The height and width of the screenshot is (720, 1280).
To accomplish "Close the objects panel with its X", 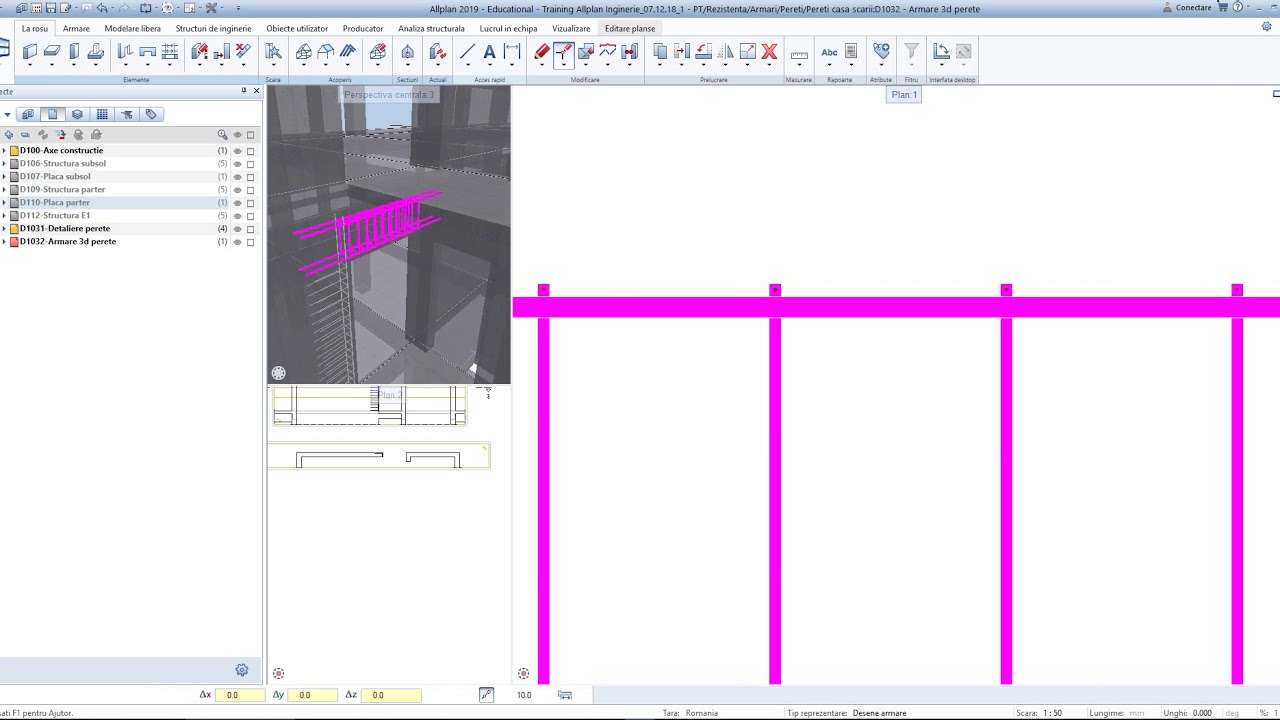I will click(x=256, y=91).
